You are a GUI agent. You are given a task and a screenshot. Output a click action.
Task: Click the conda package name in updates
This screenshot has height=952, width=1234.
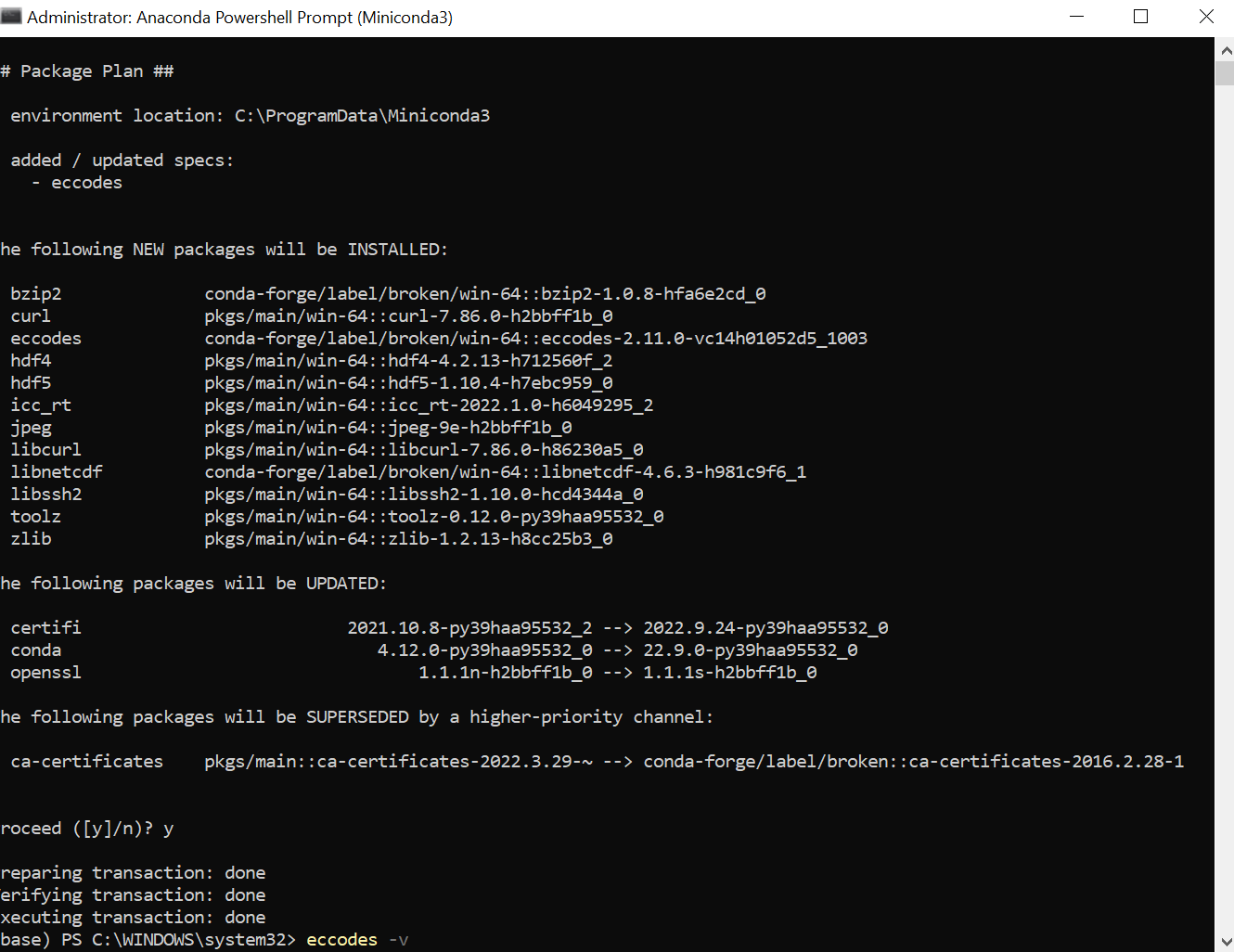tap(36, 650)
